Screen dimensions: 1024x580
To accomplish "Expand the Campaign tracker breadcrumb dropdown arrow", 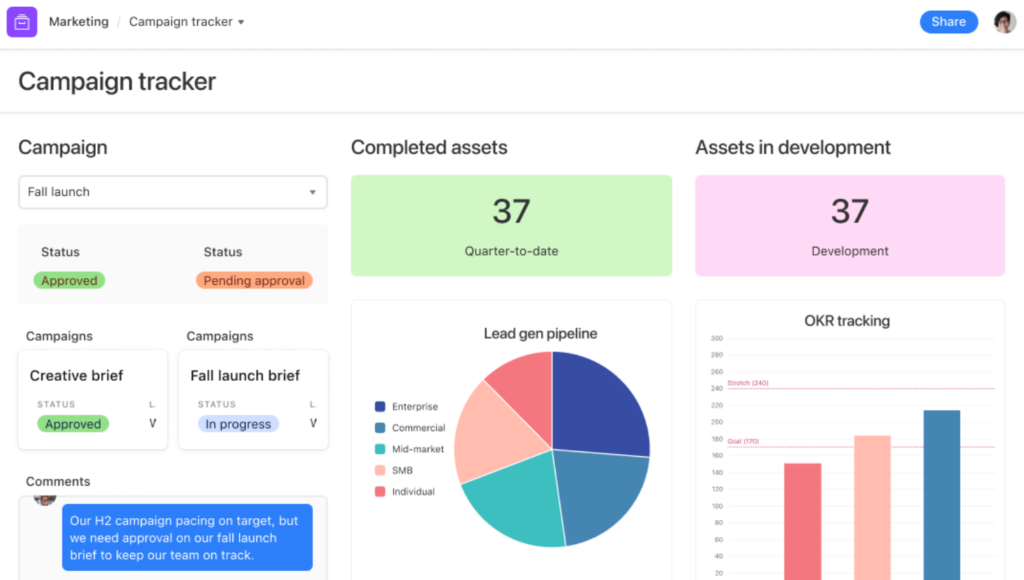I will [x=241, y=22].
